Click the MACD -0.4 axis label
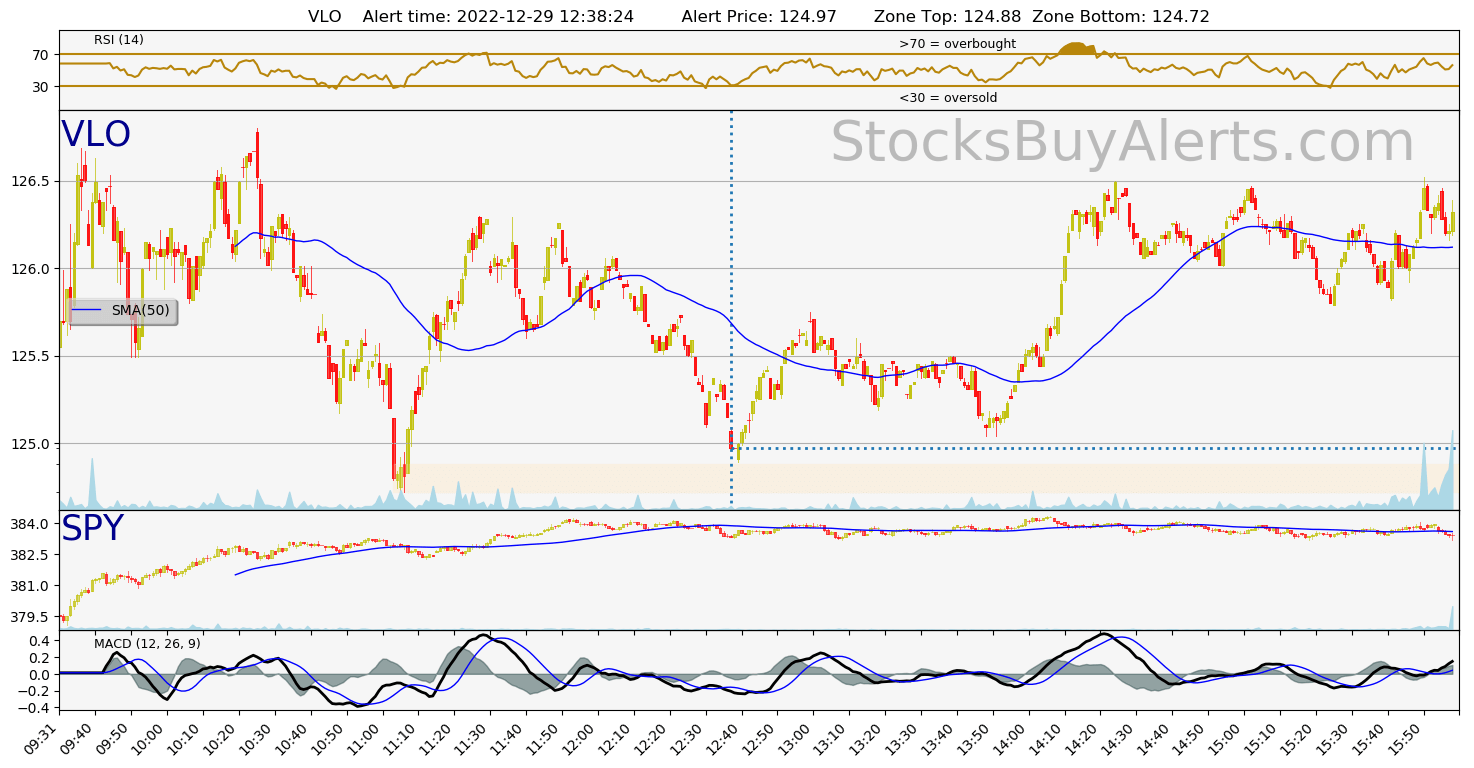The width and height of the screenshot is (1474, 768). (x=33, y=708)
